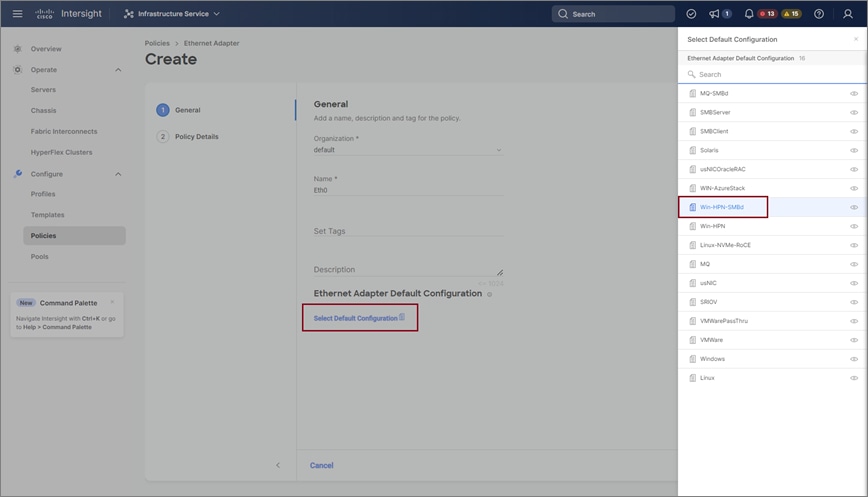Click the Linux-NVMe-RoCE document icon
This screenshot has height=497, width=868.
pyautogui.click(x=692, y=245)
